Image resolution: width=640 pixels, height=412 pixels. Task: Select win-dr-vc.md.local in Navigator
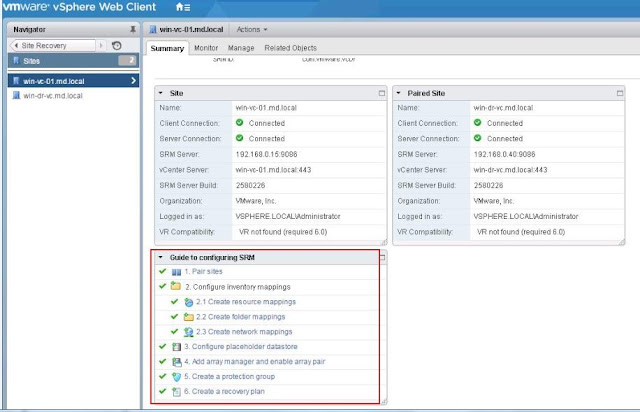pyautogui.click(x=73, y=96)
